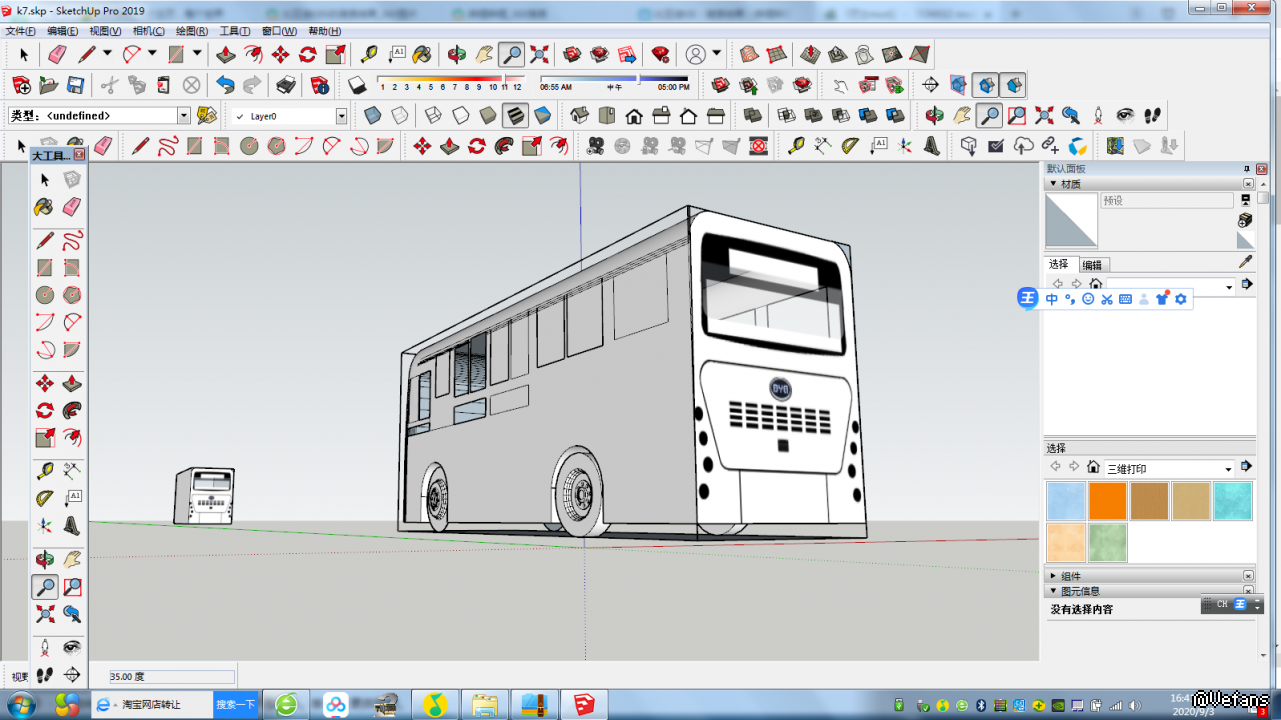1281x720 pixels.
Task: Click the 搜索一下 search button
Action: click(236, 704)
